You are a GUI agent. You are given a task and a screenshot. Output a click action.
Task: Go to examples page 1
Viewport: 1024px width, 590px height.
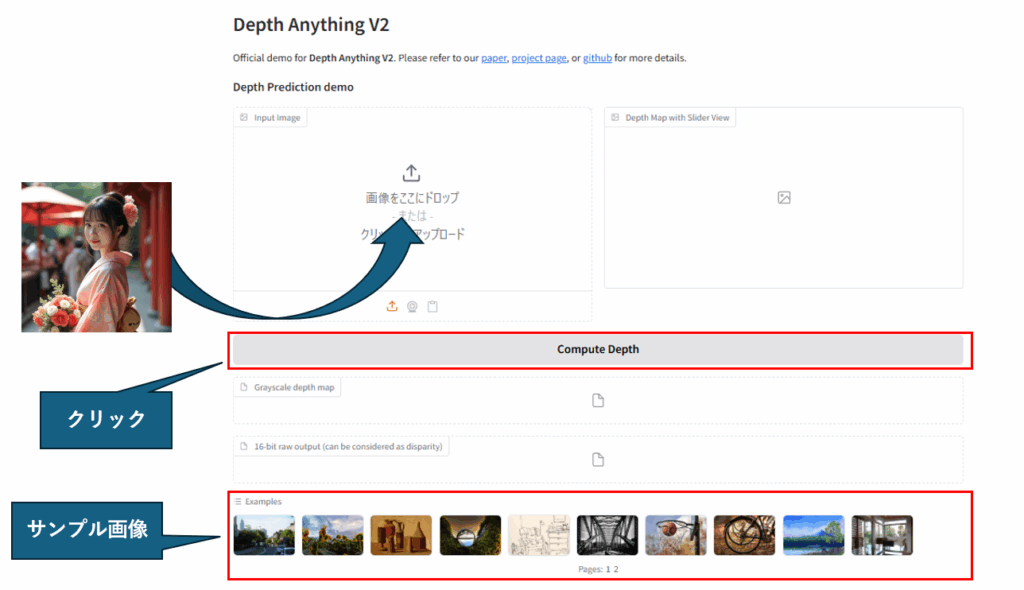coord(607,569)
